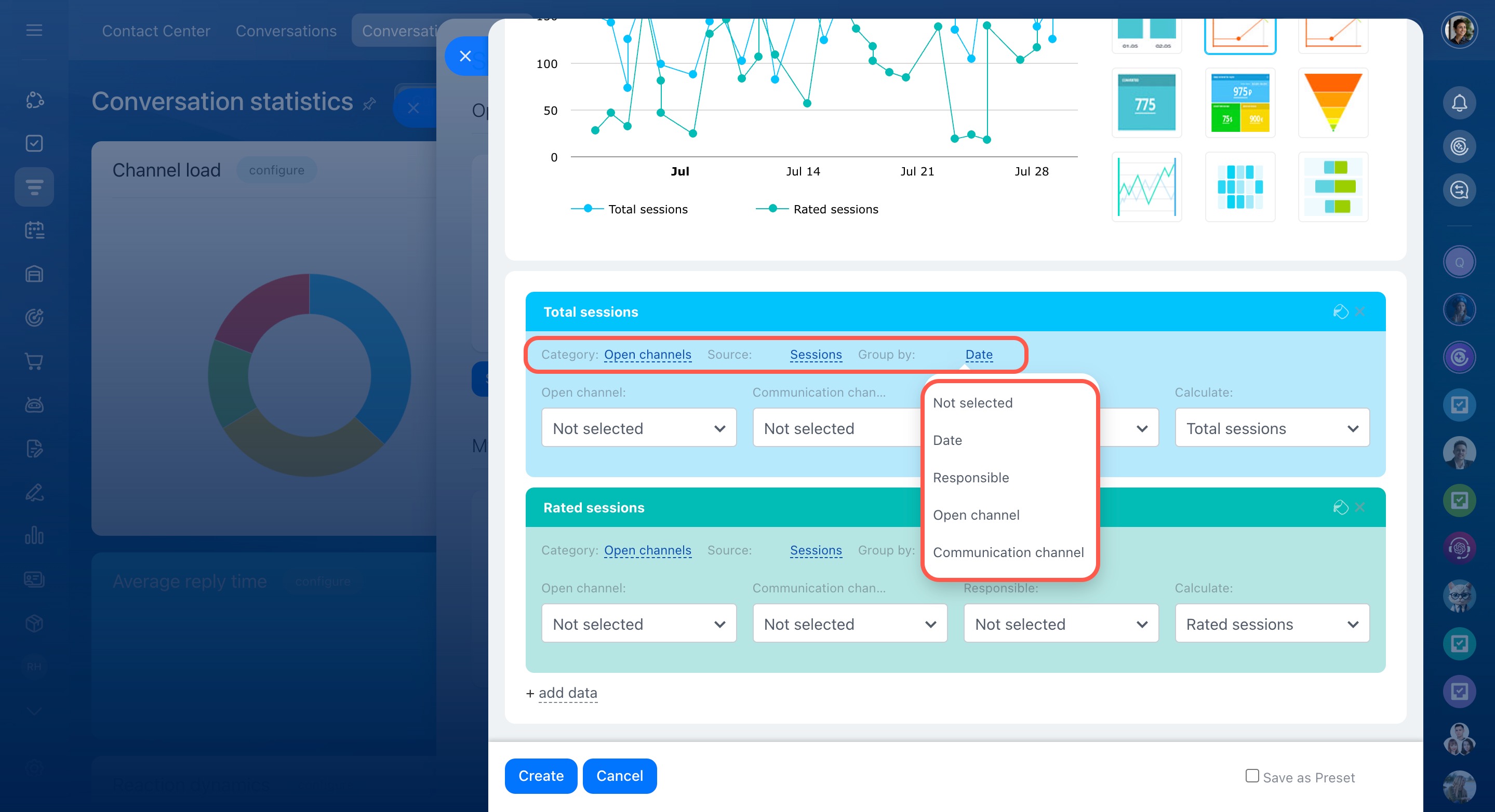Open the shopping cart sidebar icon
1495x812 pixels.
tap(34, 361)
